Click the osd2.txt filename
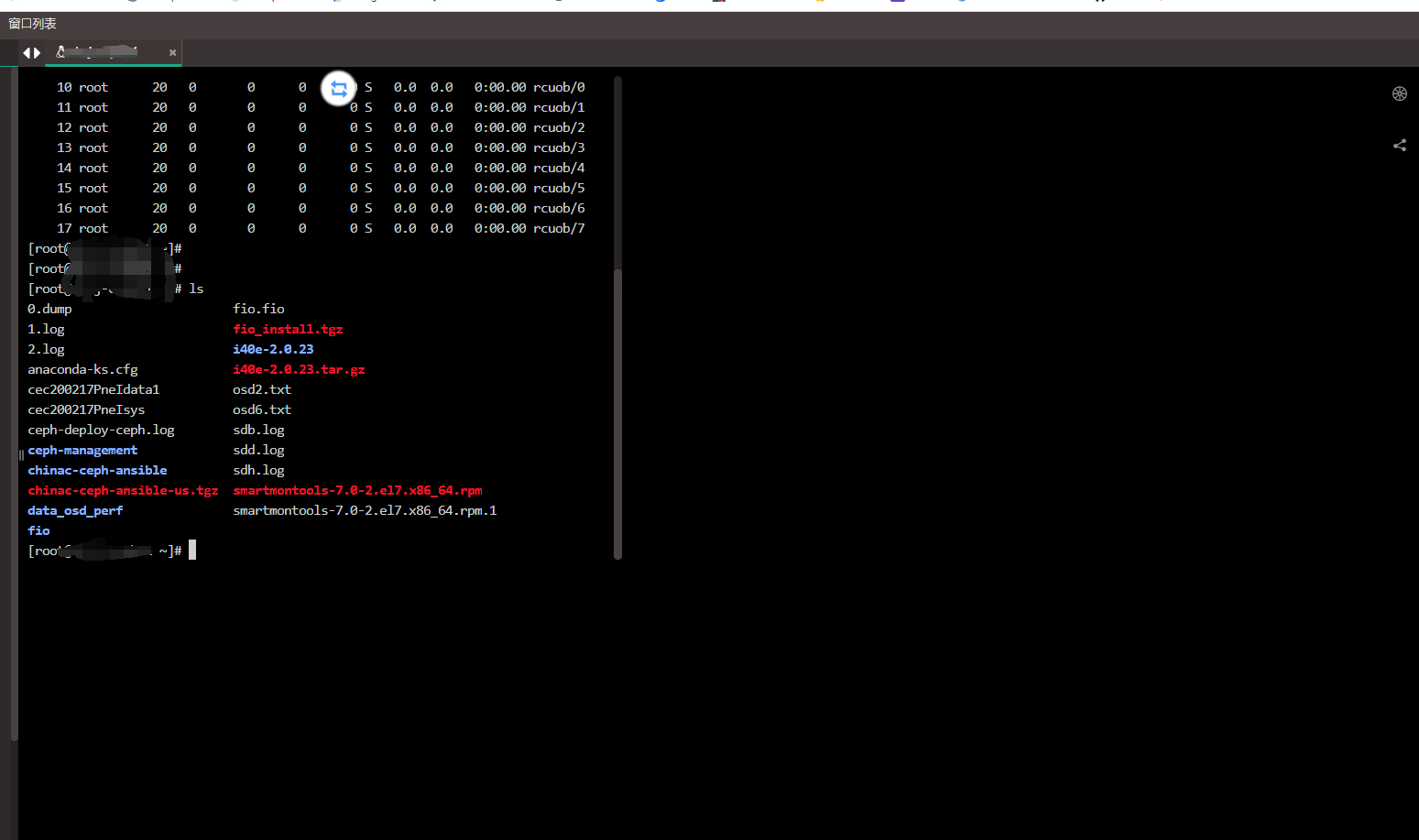Screen dimensions: 1419x840 262,389
